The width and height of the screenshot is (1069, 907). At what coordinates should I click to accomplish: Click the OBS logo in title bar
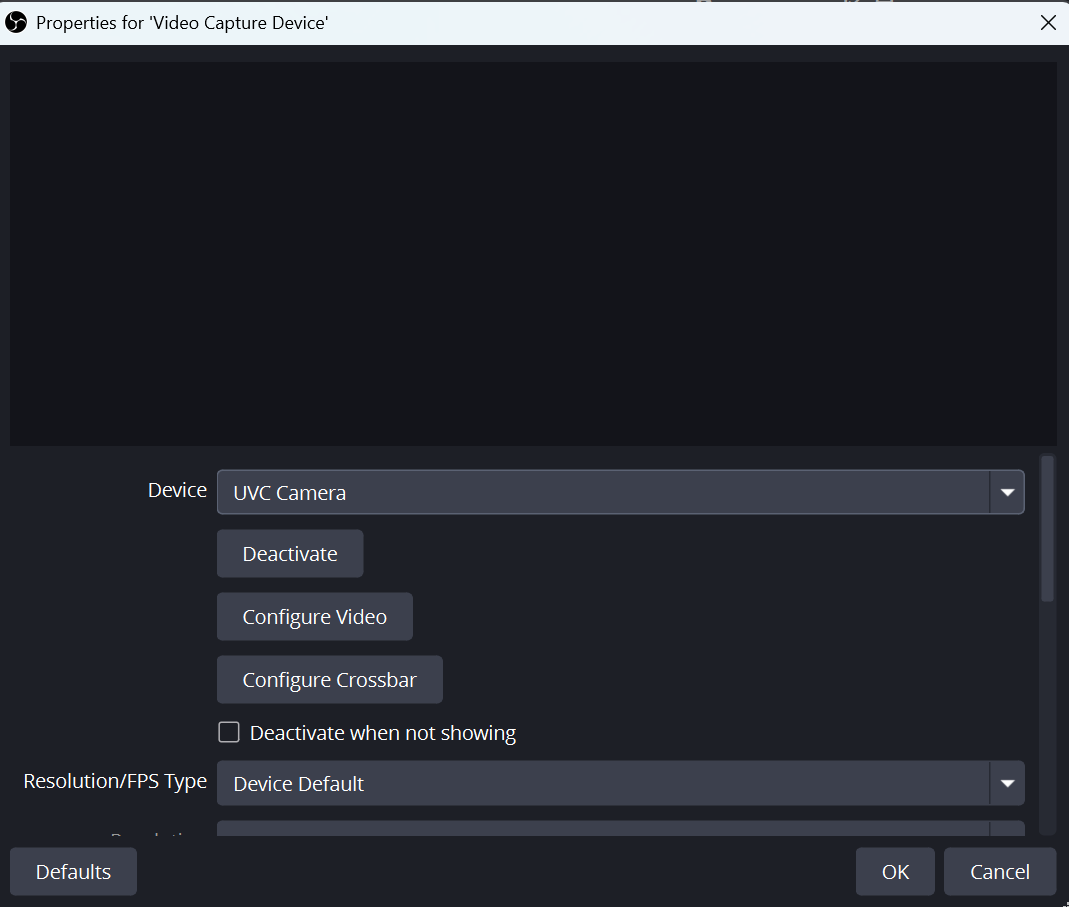16,22
